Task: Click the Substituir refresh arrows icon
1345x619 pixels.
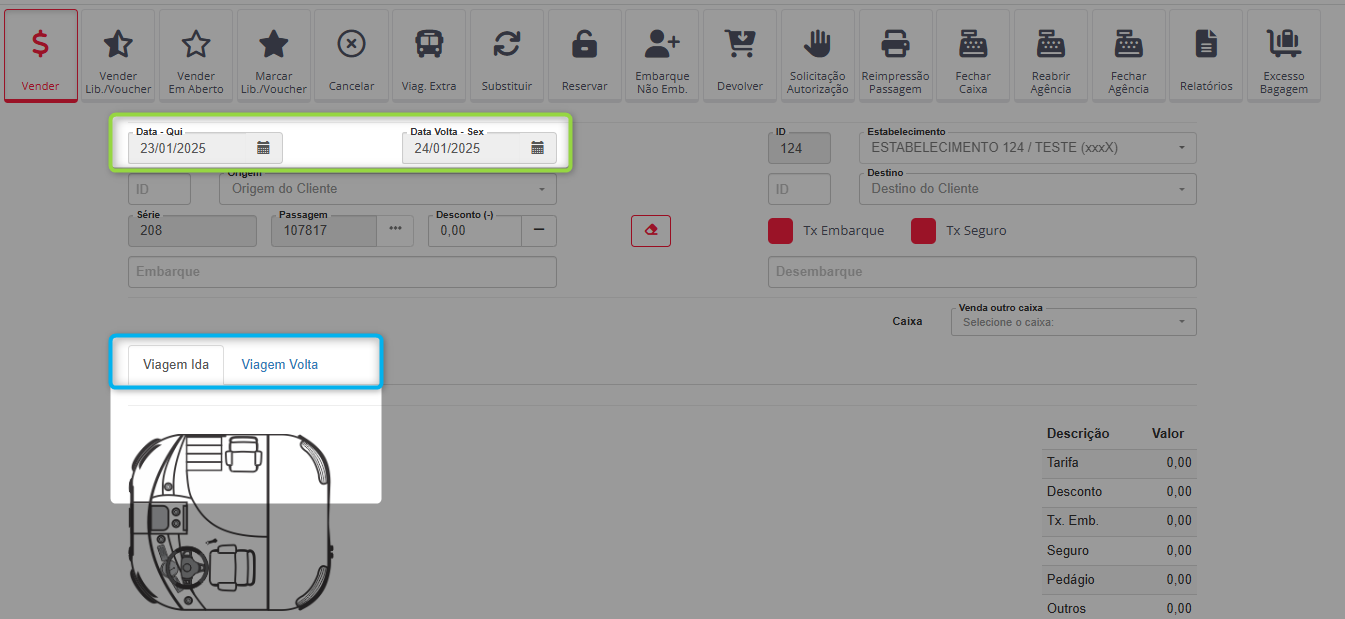Action: 507,44
